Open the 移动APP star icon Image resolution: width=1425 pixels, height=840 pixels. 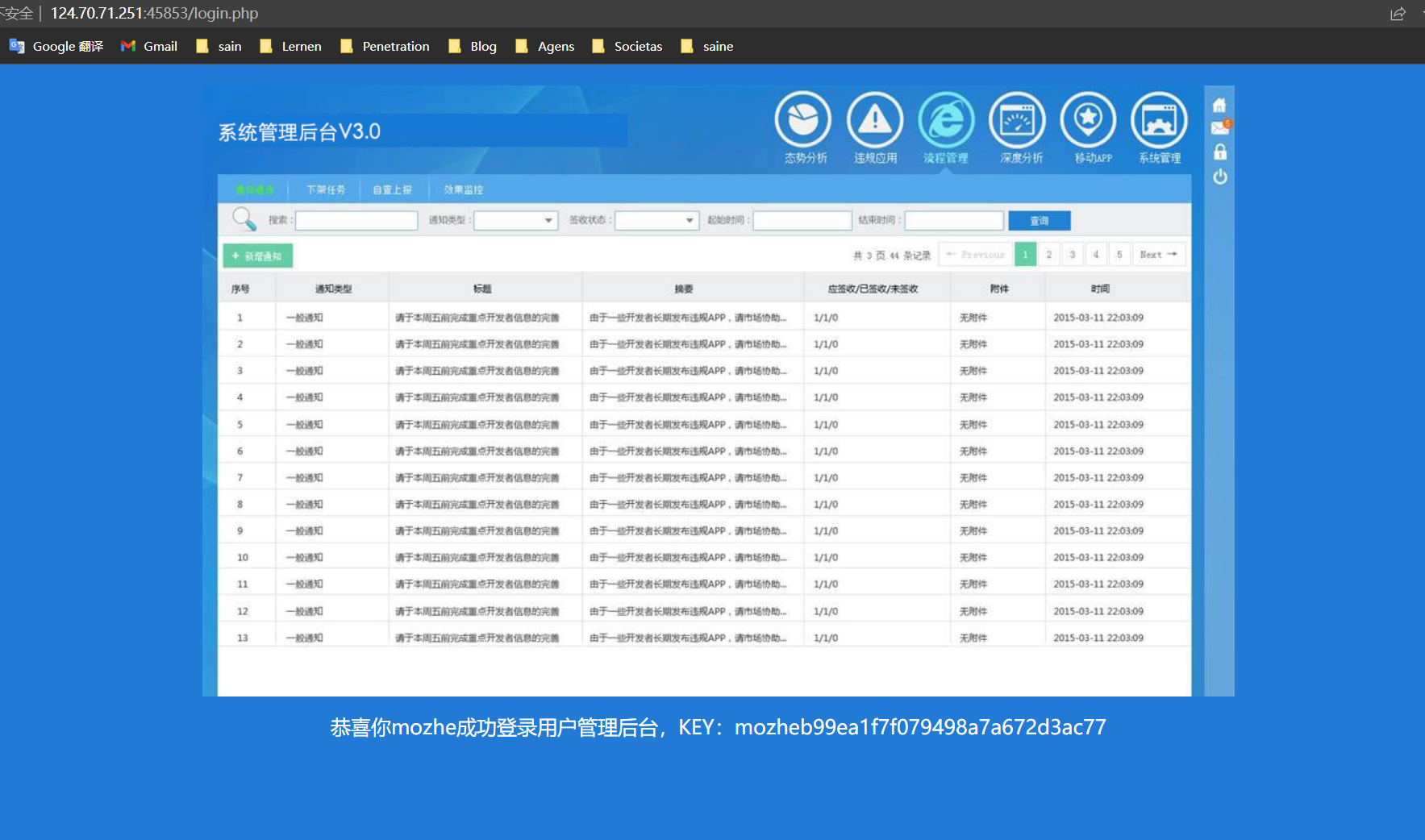click(1089, 120)
